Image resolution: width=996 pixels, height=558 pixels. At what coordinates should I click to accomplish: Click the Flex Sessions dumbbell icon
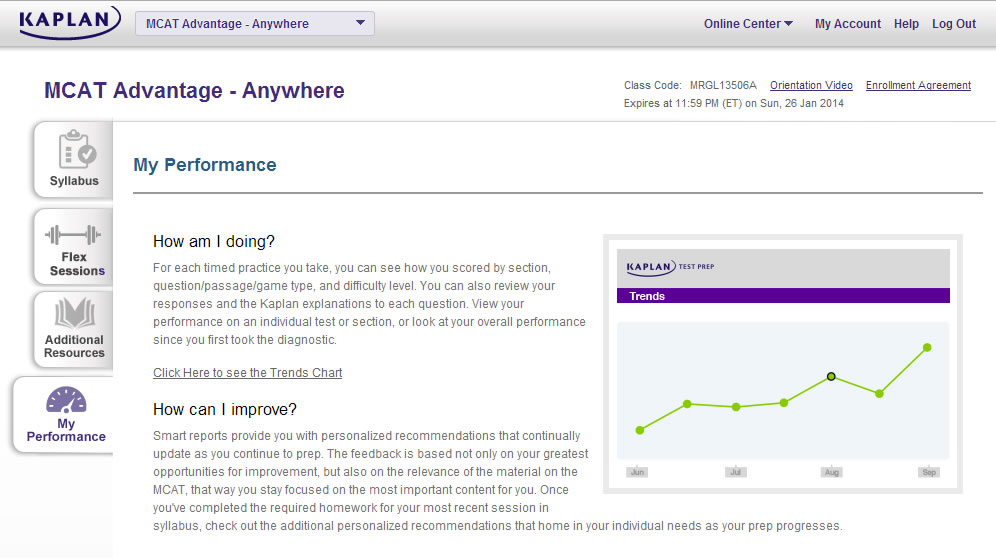pos(73,235)
